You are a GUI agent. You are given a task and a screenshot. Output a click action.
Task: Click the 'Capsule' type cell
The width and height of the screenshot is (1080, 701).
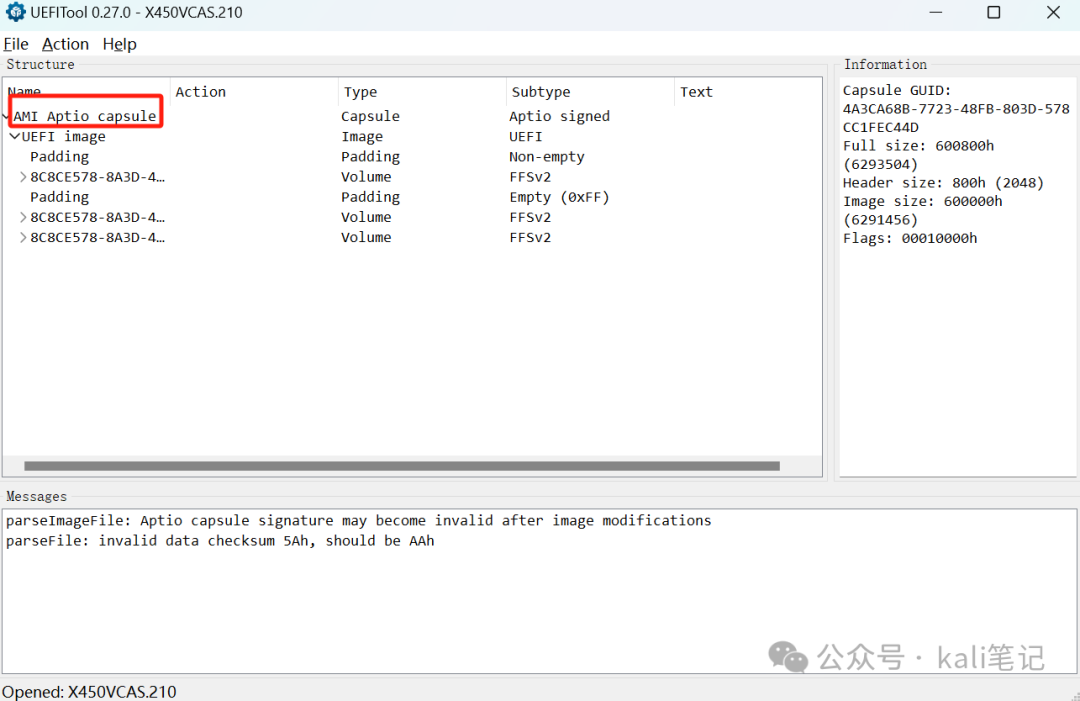[371, 116]
